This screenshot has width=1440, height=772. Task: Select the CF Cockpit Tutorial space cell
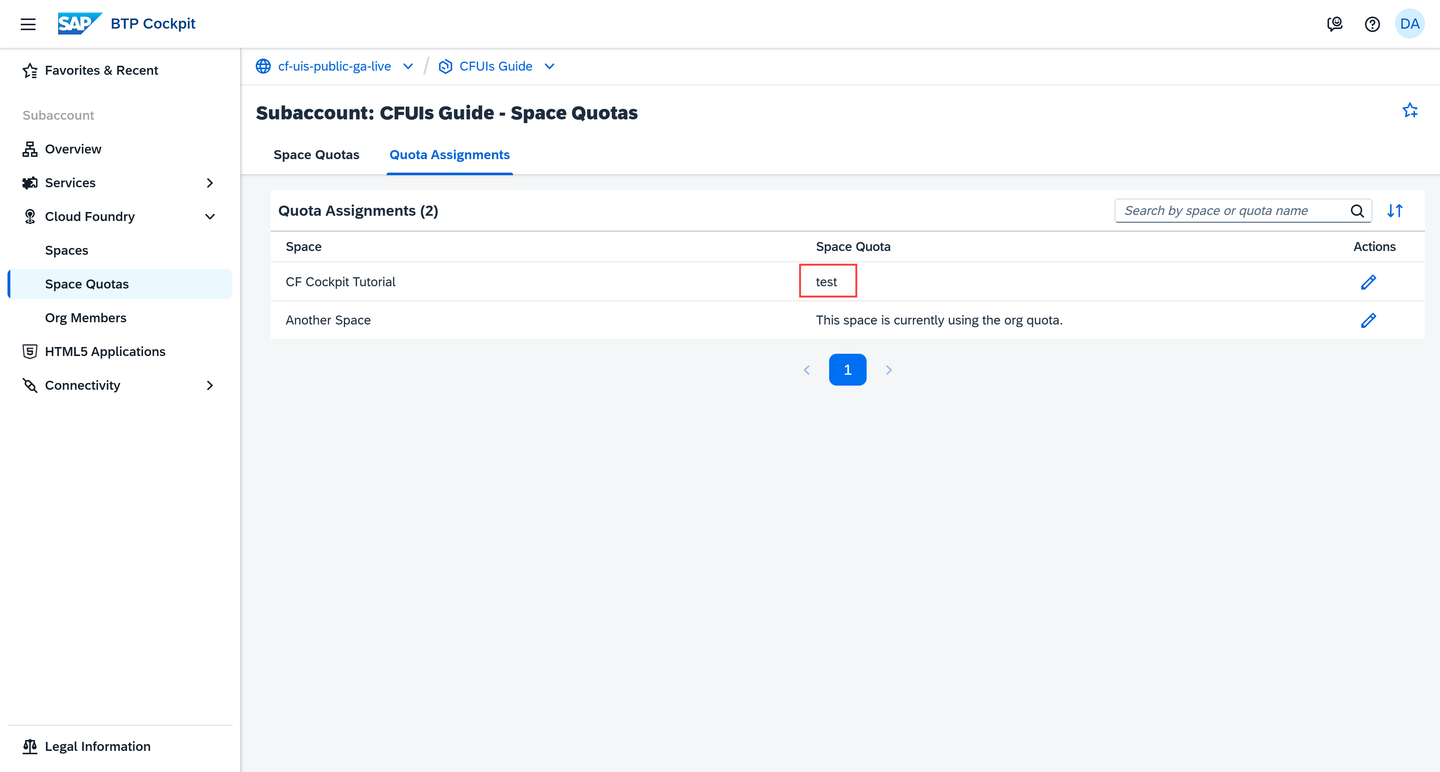[x=341, y=282]
